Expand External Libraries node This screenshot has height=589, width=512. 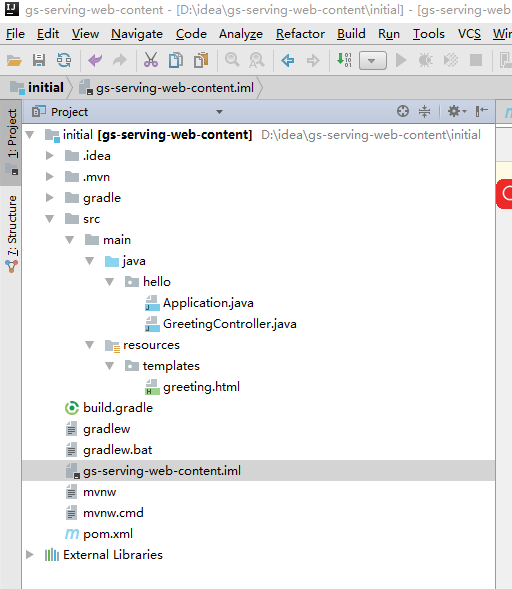[x=30, y=554]
